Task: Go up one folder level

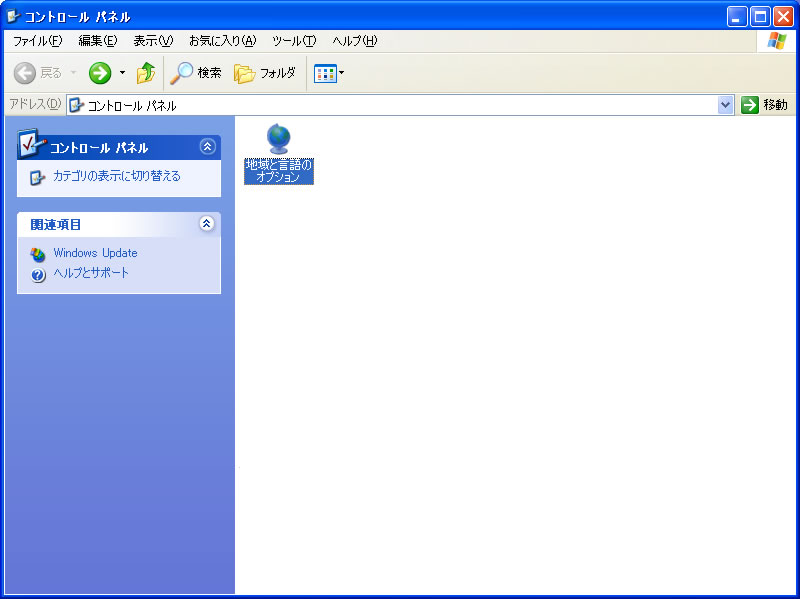Action: point(146,73)
